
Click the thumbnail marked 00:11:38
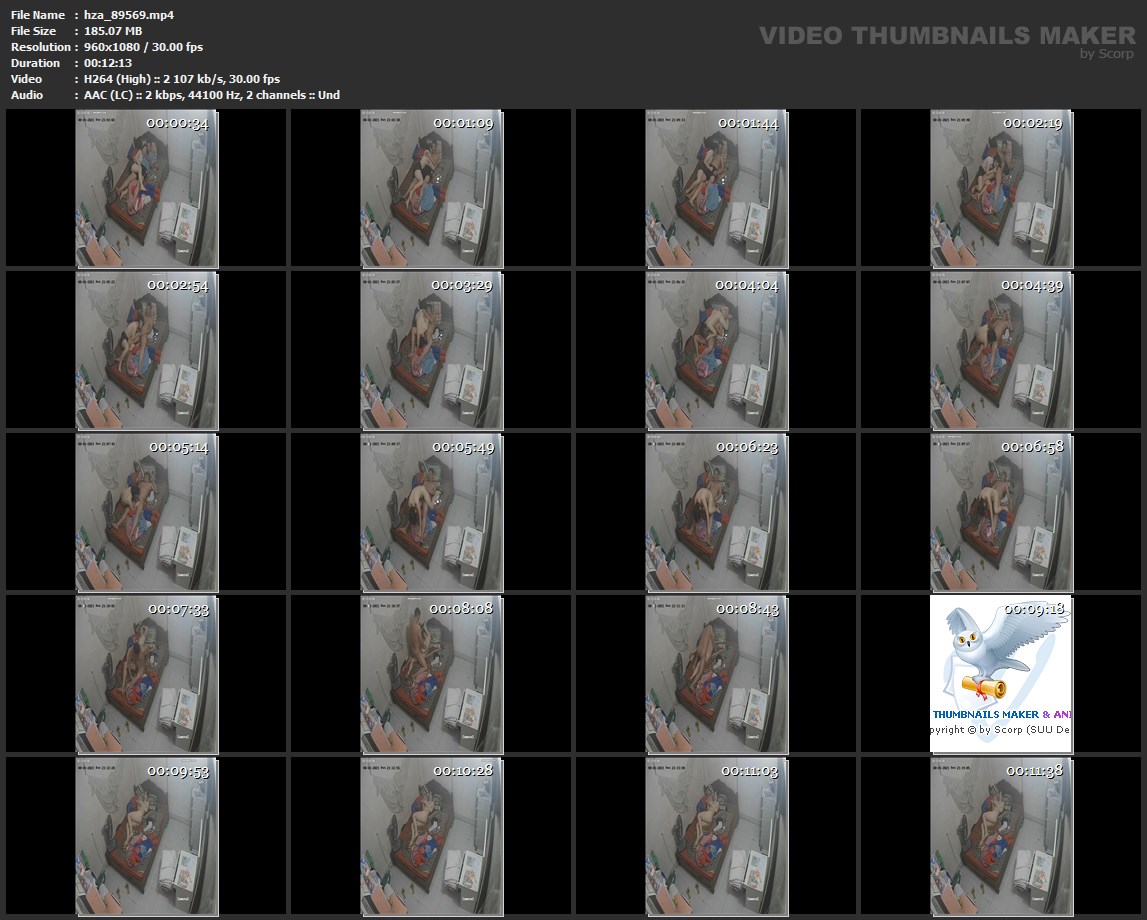point(1001,837)
